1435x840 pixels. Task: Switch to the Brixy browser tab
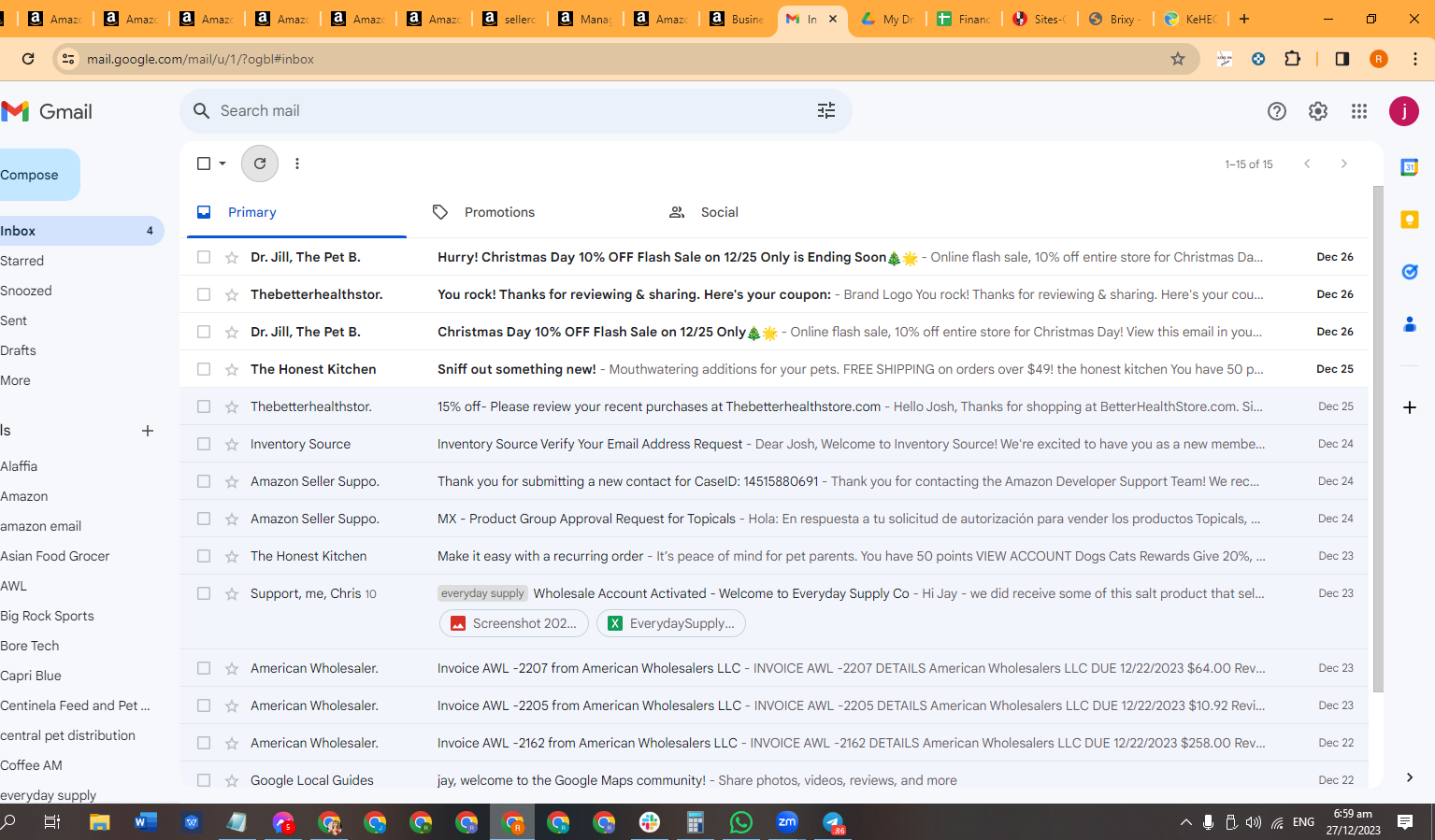[1115, 19]
